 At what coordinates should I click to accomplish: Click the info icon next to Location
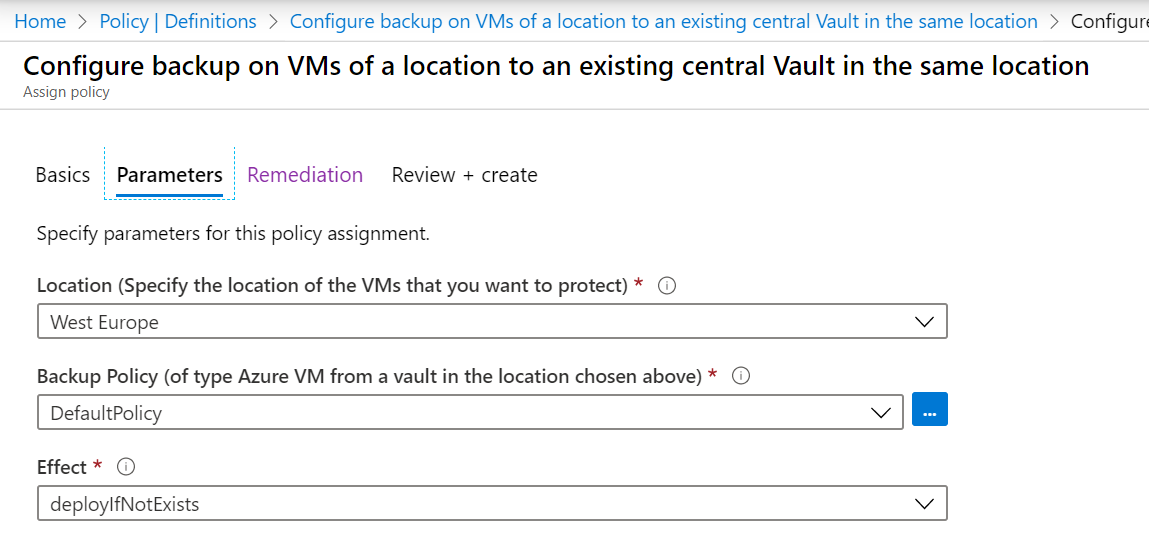(668, 286)
